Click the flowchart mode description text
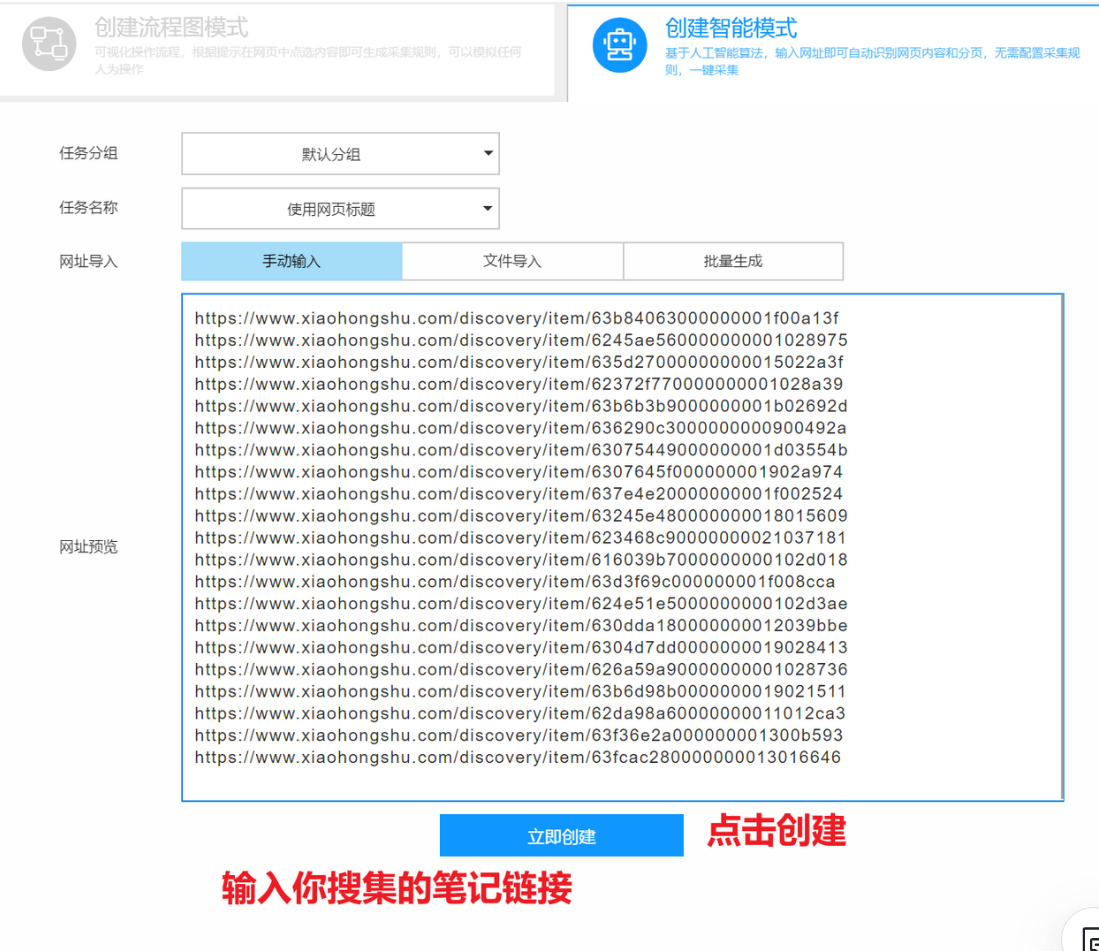This screenshot has height=951, width=1099. point(308,60)
